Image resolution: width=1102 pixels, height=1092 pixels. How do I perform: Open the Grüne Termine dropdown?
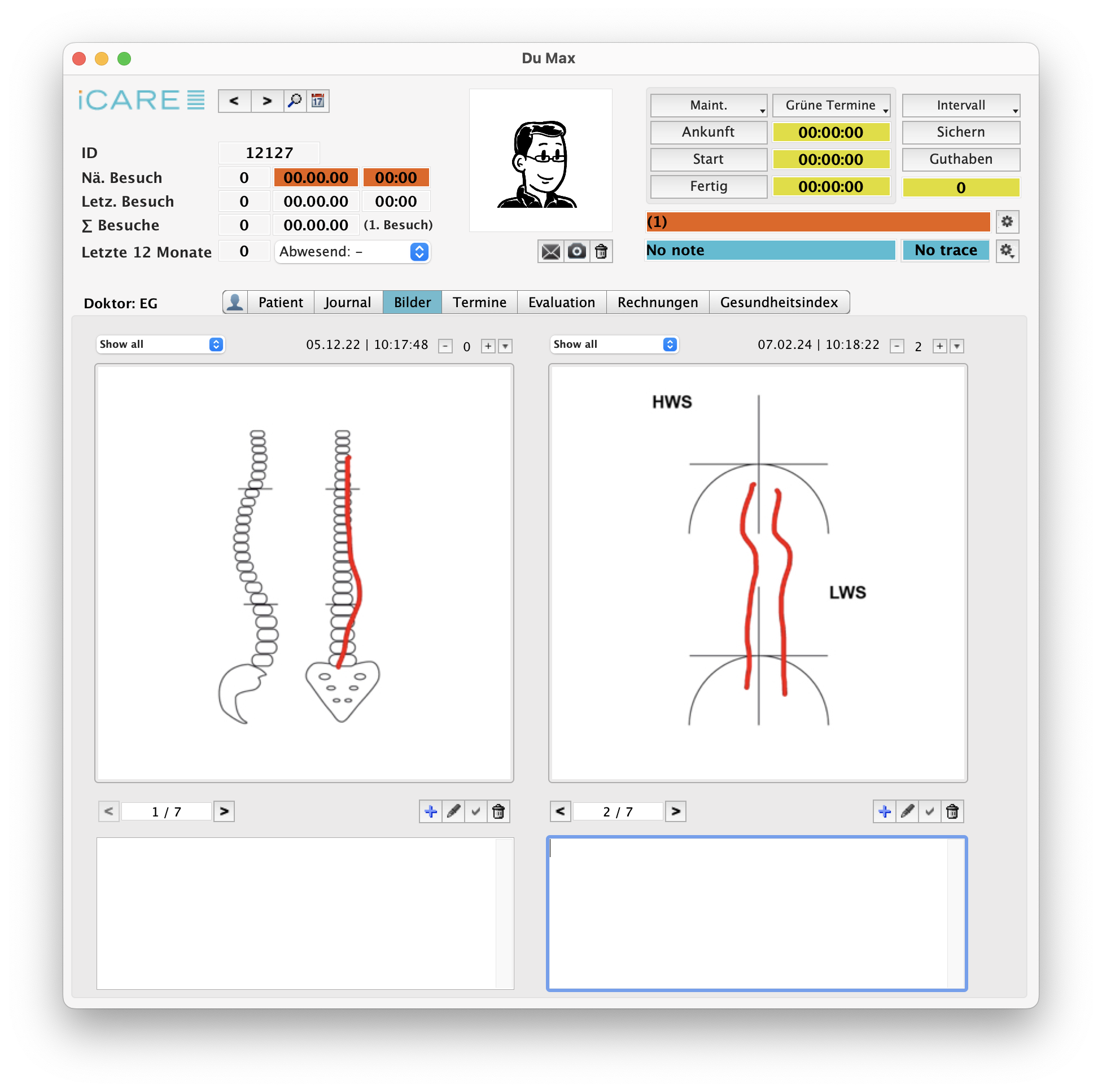tap(830, 106)
